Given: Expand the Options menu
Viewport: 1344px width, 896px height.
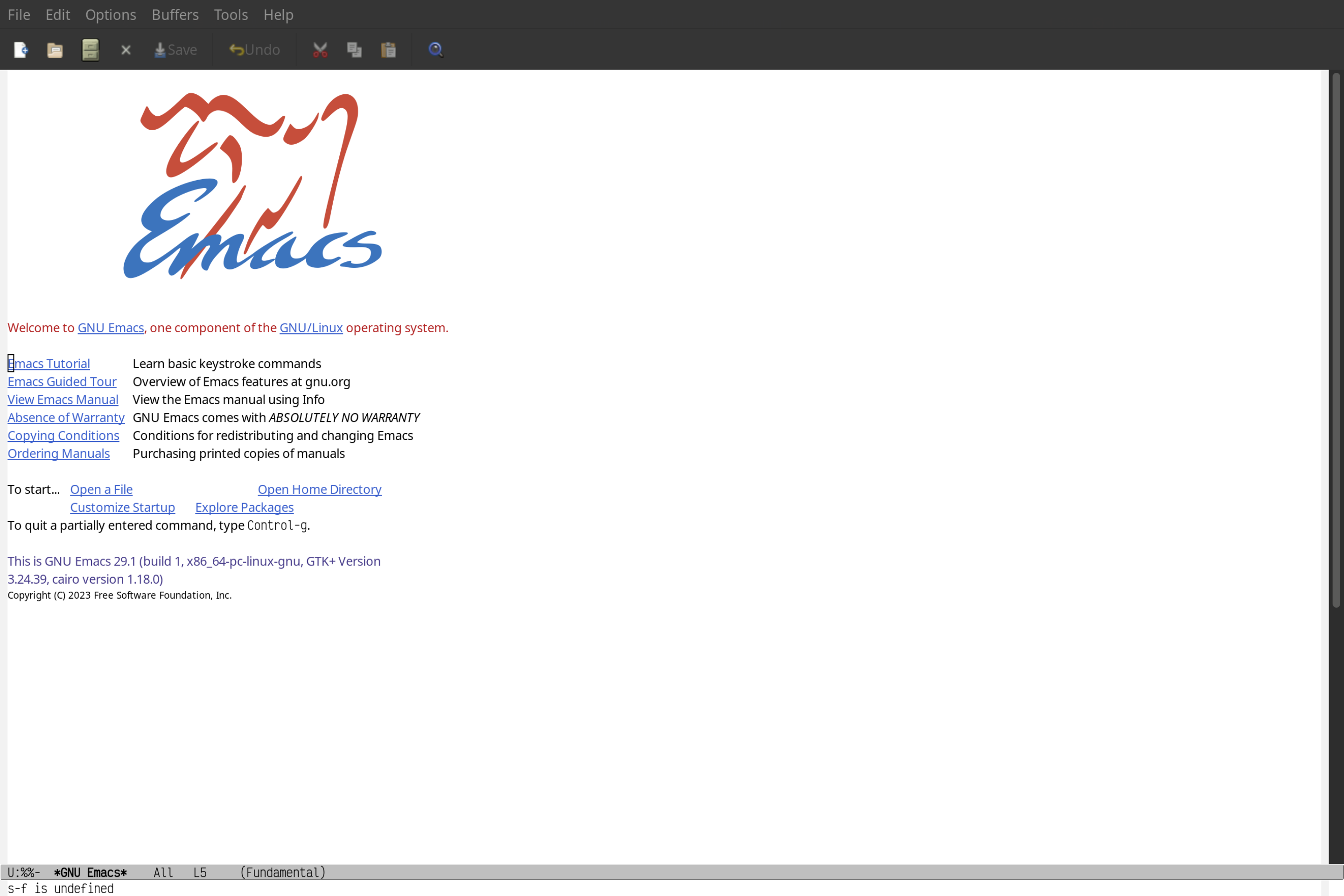Looking at the screenshot, I should pos(110,14).
